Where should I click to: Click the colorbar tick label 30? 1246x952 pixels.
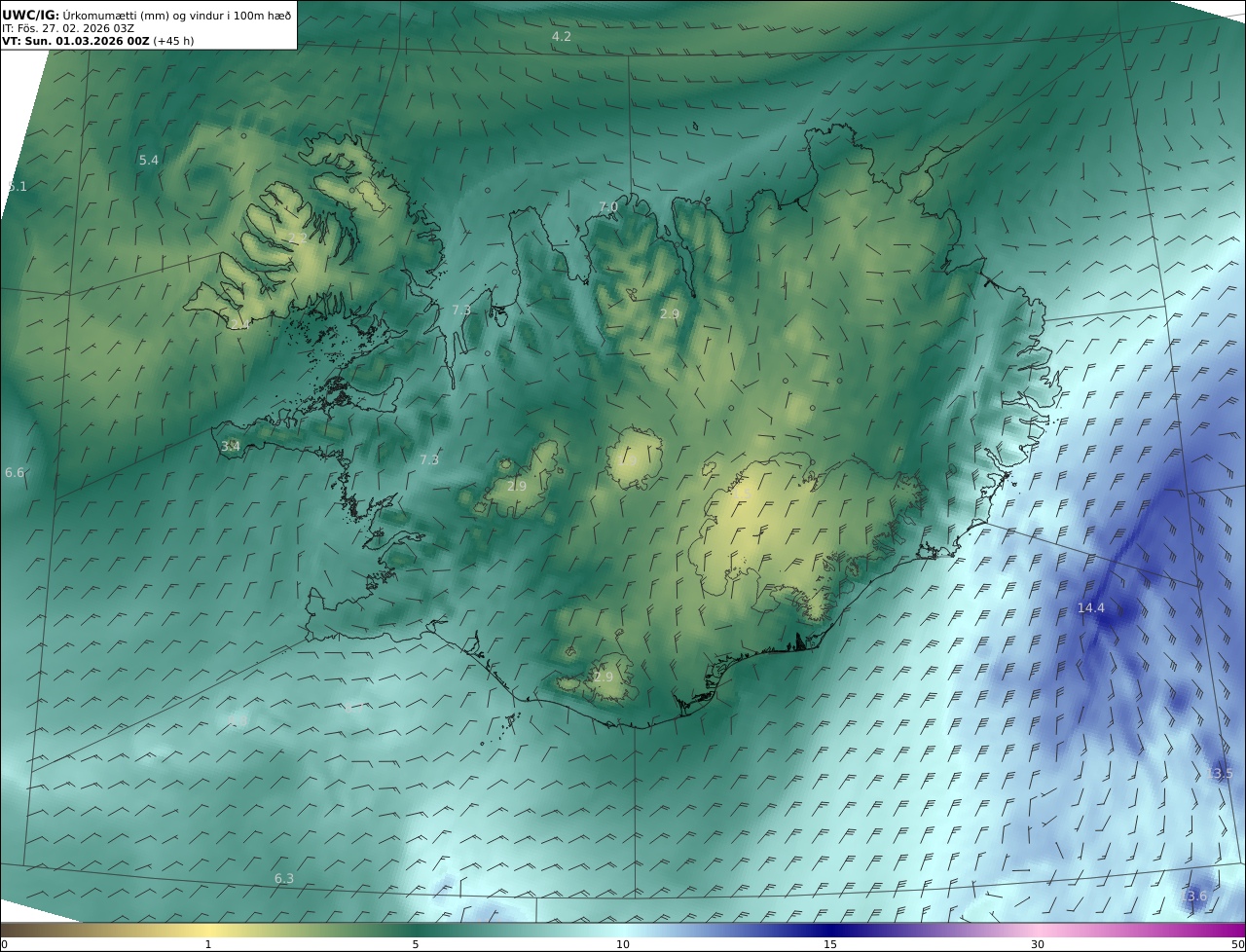1038,944
